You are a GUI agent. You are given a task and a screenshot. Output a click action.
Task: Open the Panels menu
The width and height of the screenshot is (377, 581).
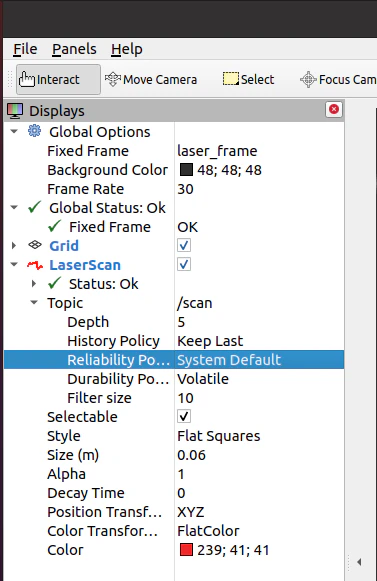click(x=74, y=49)
